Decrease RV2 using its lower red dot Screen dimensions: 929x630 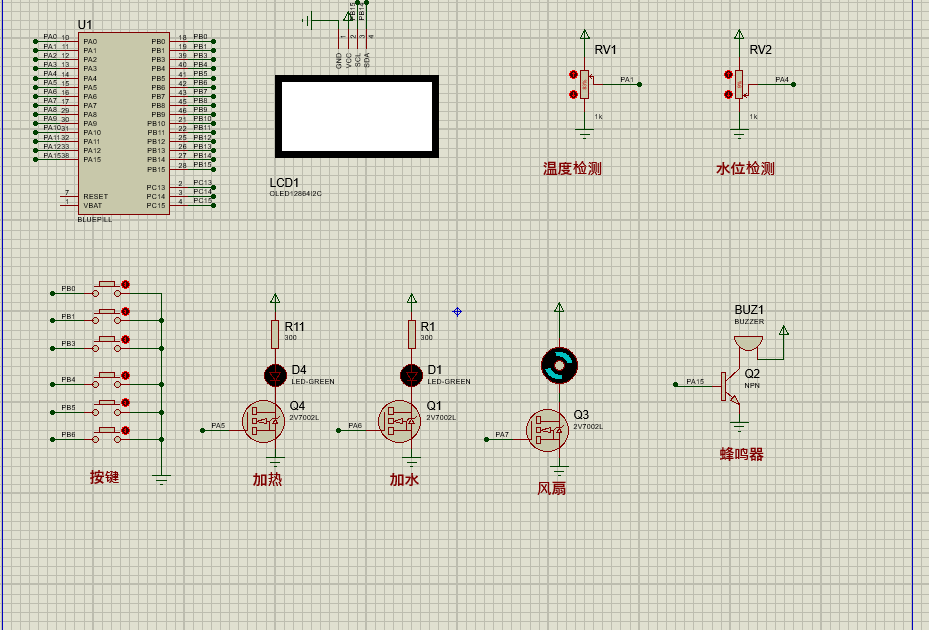point(728,94)
